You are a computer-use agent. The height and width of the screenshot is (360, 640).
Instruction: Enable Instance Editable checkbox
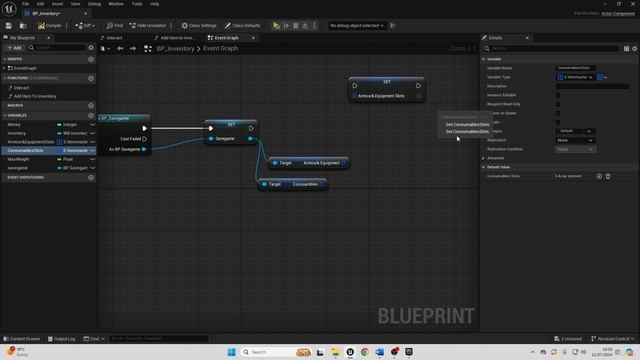558,95
